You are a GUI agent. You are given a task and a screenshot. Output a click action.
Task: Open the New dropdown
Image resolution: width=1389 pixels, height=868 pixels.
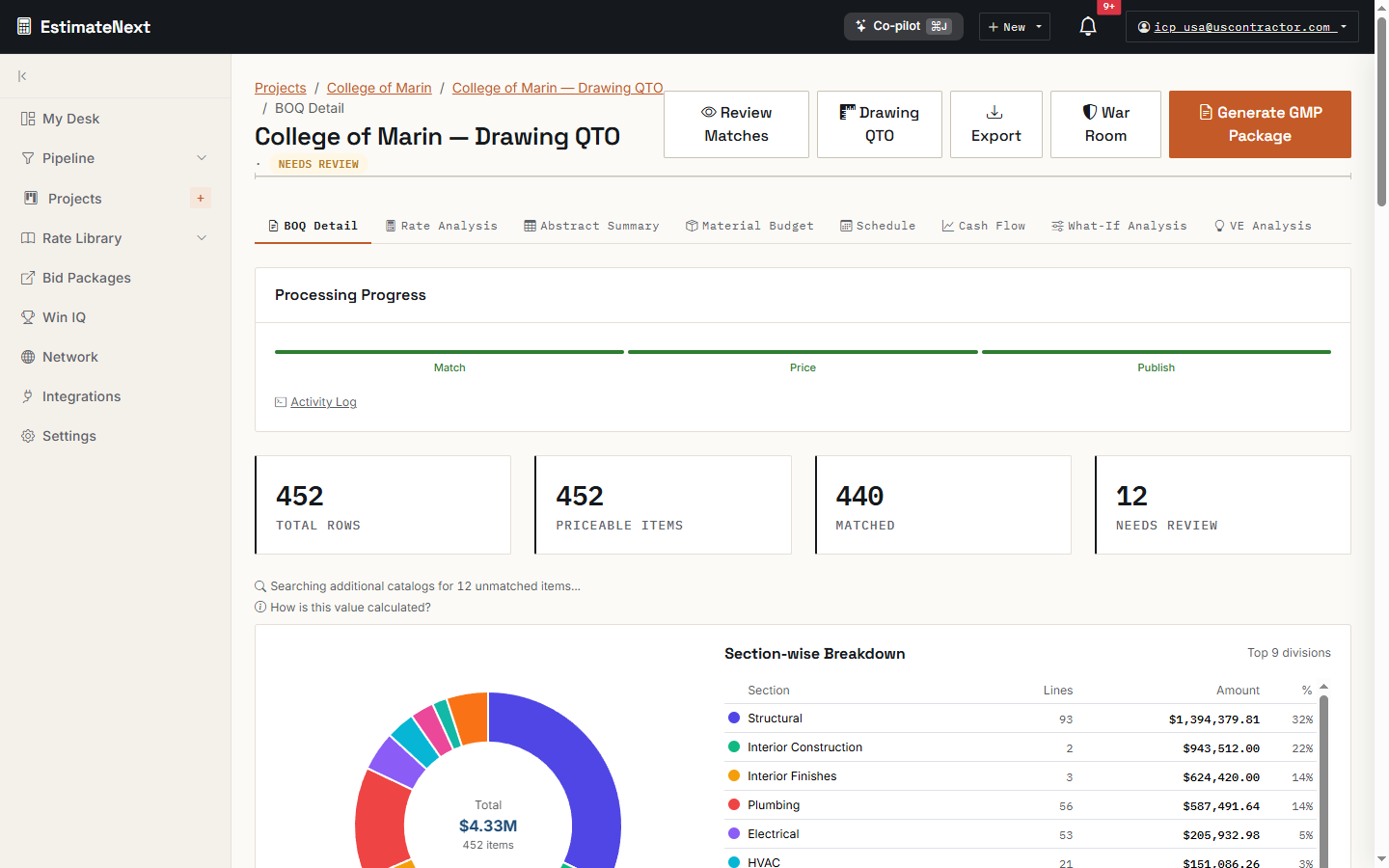coord(1015,27)
